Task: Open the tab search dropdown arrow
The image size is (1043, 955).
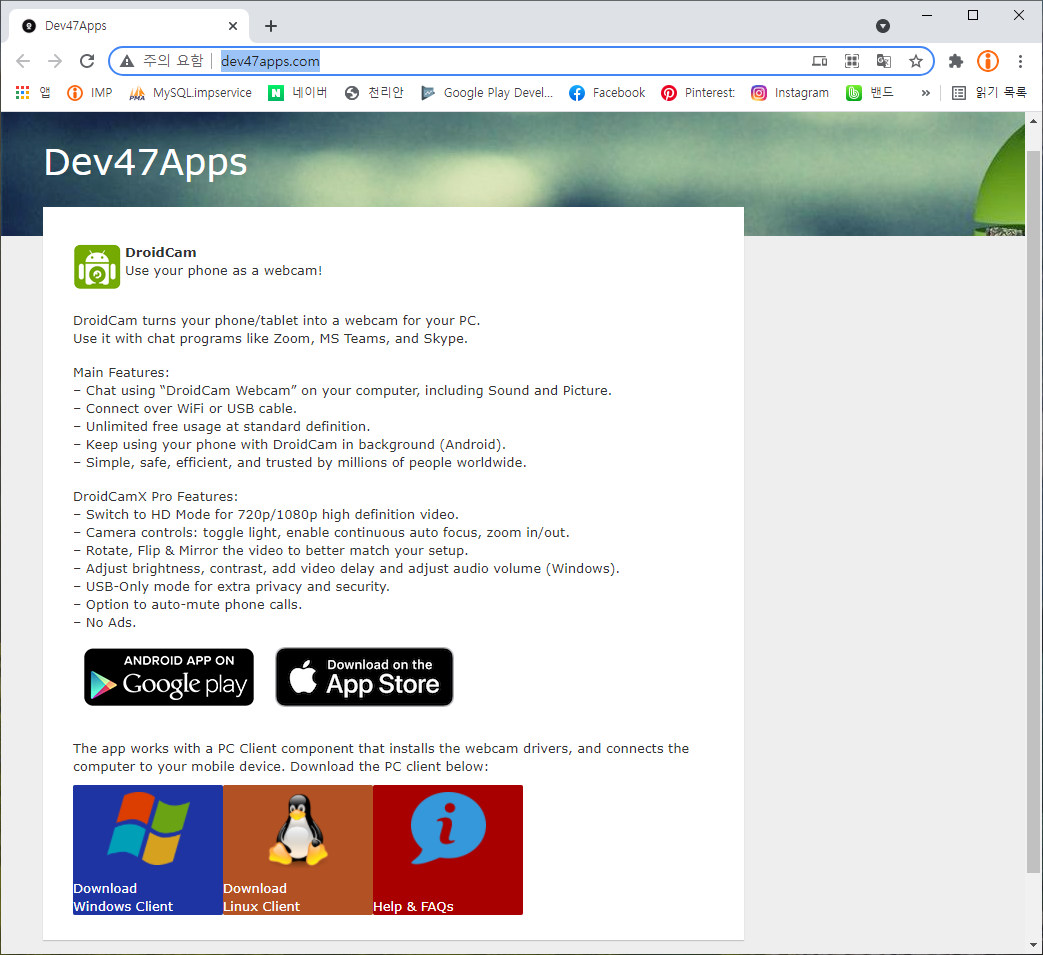Action: (x=883, y=26)
